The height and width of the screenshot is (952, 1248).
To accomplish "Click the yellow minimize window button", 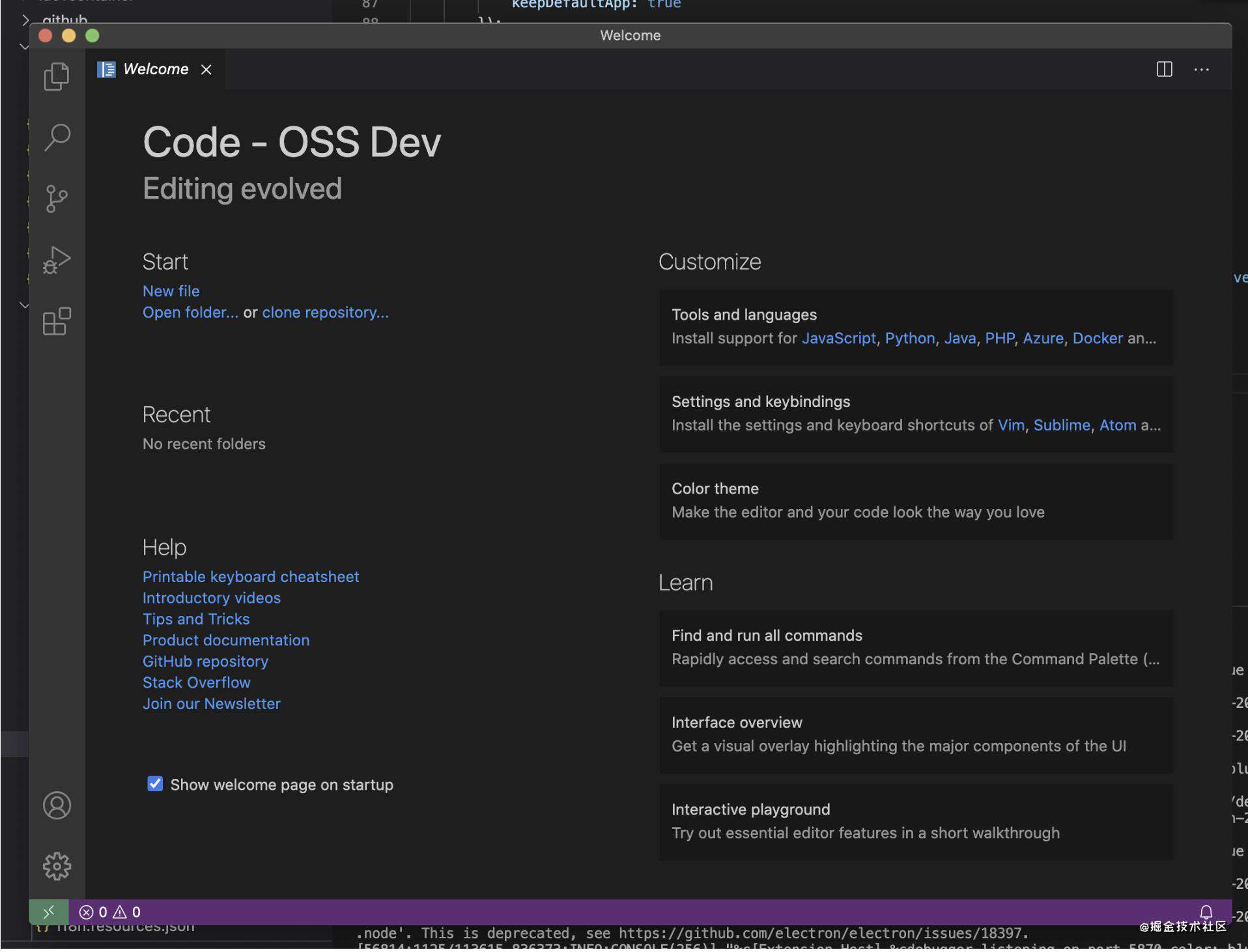I will tap(68, 36).
